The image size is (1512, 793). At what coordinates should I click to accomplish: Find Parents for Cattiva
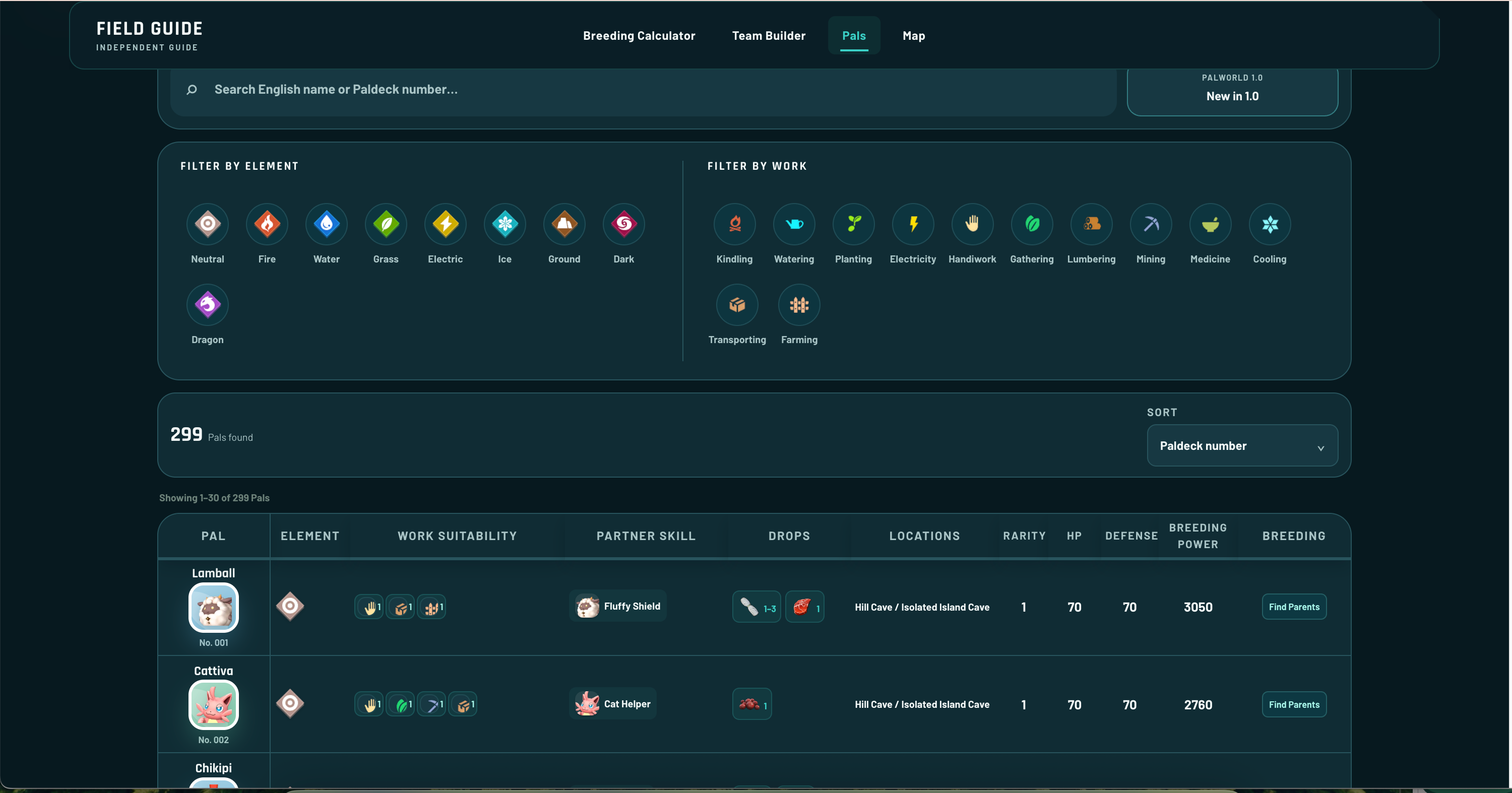pos(1294,704)
